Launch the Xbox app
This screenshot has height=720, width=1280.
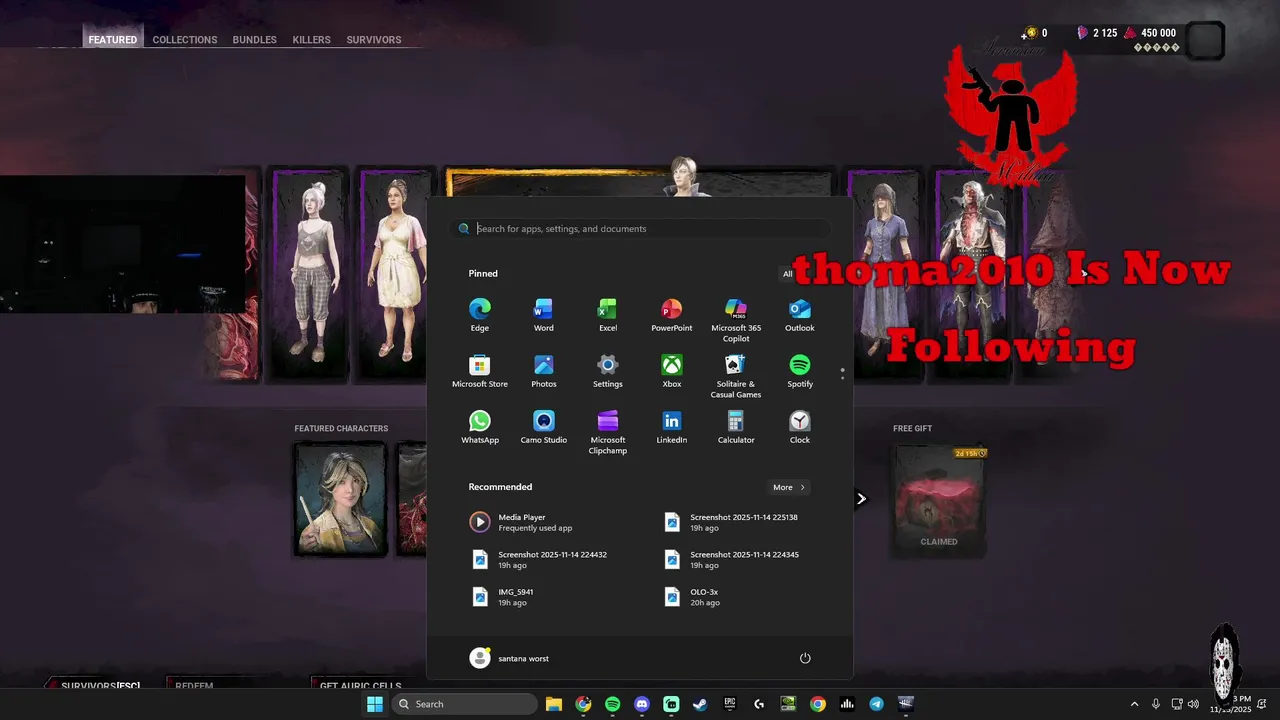[x=671, y=371]
